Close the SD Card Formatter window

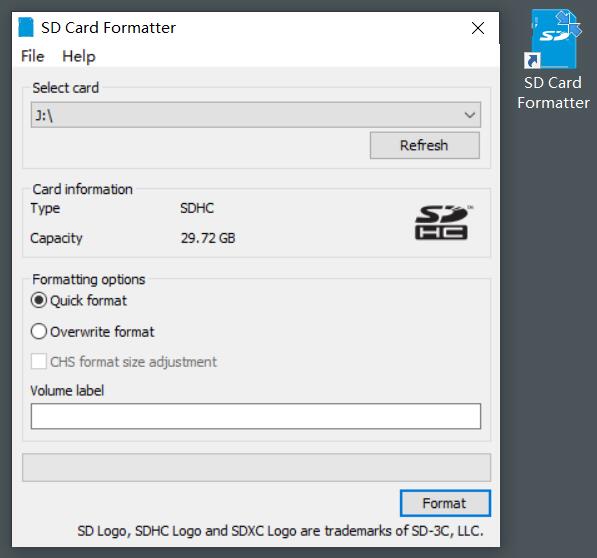point(478,28)
